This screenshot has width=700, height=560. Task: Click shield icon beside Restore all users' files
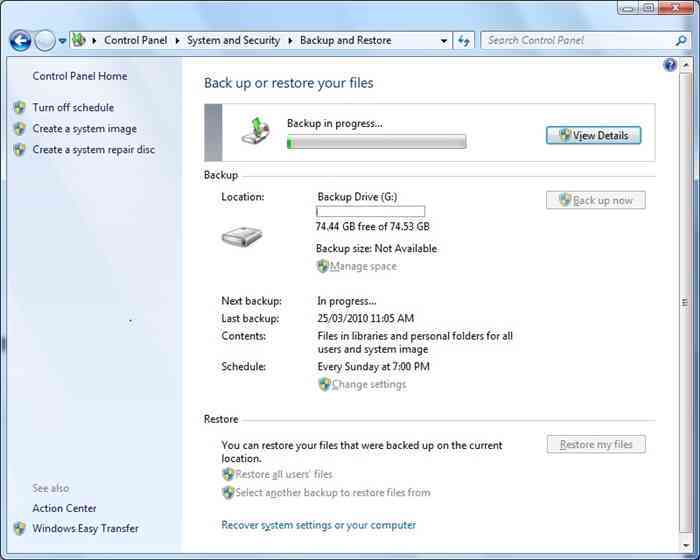[x=228, y=474]
